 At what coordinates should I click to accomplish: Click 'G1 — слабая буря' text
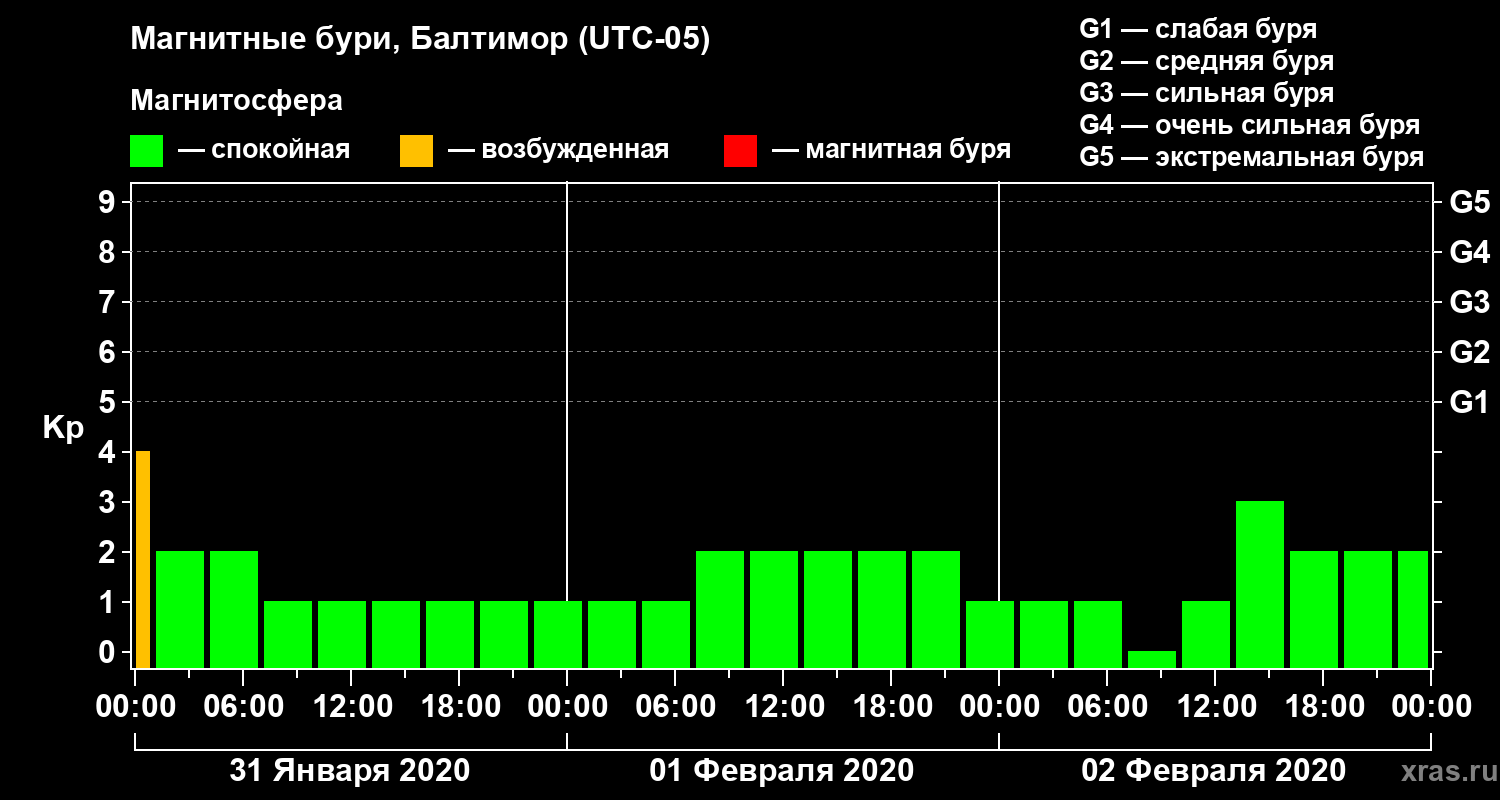point(1198,29)
